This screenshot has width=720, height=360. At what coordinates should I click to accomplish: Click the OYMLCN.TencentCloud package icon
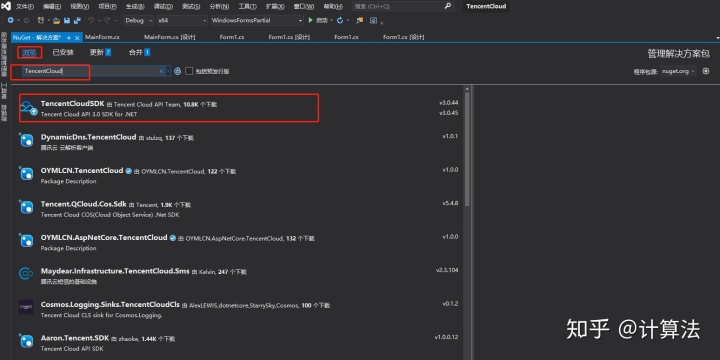26,173
